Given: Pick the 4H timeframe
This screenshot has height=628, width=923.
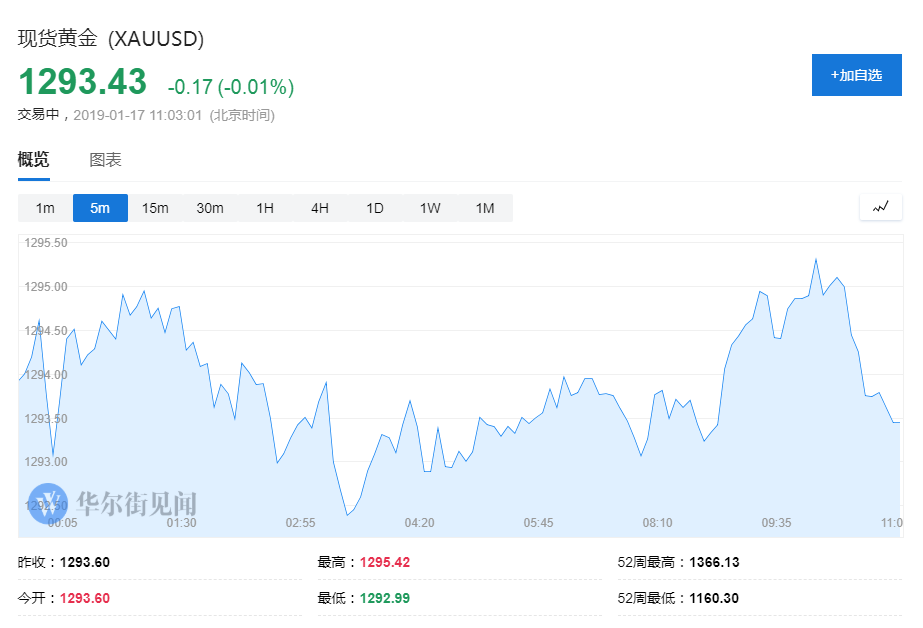Looking at the screenshot, I should pos(320,208).
